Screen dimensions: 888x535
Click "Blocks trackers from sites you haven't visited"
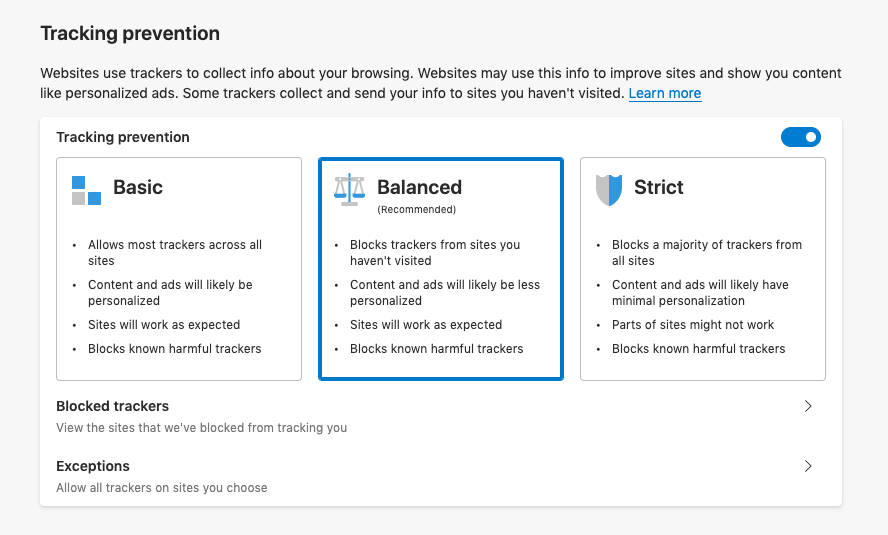(434, 252)
